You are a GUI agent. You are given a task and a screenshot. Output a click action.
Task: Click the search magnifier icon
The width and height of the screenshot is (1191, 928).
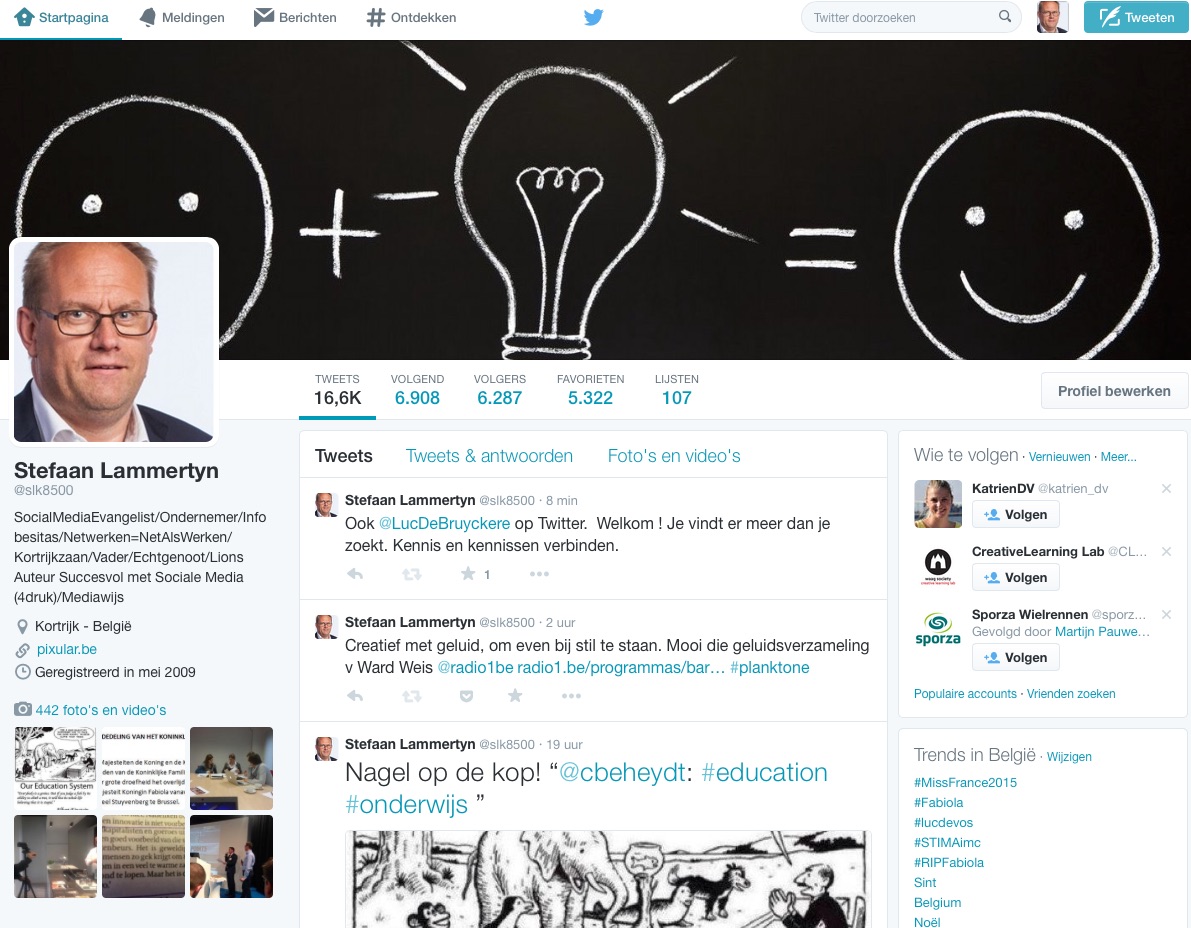(x=1005, y=16)
